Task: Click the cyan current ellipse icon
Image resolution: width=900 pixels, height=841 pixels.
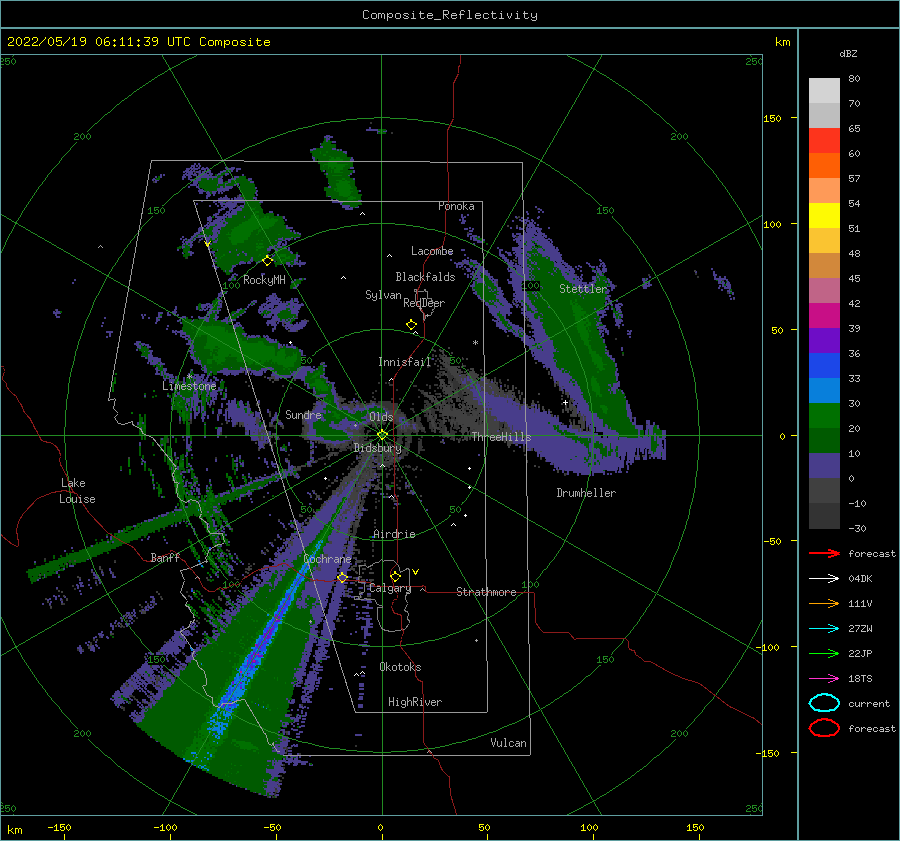Action: [824, 703]
